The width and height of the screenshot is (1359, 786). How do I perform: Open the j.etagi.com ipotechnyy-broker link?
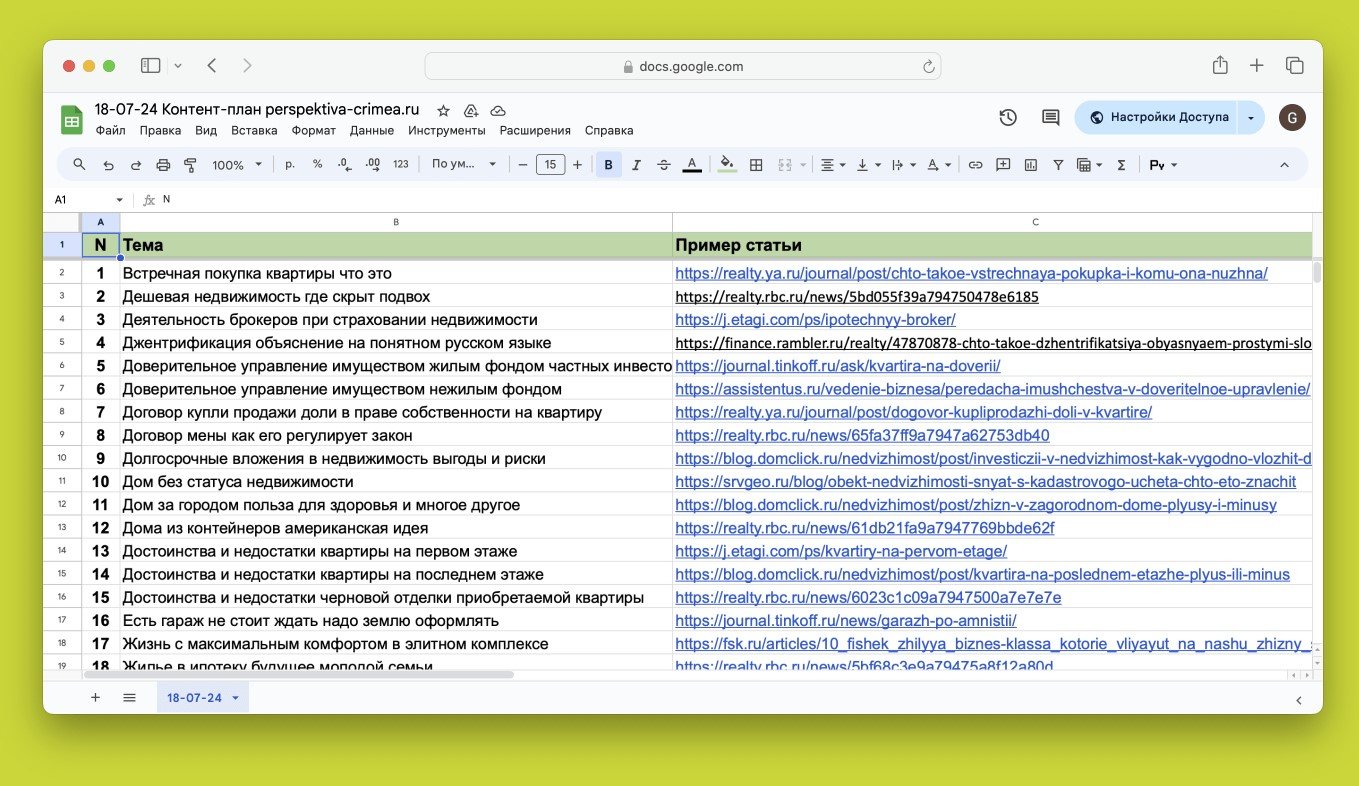click(815, 320)
